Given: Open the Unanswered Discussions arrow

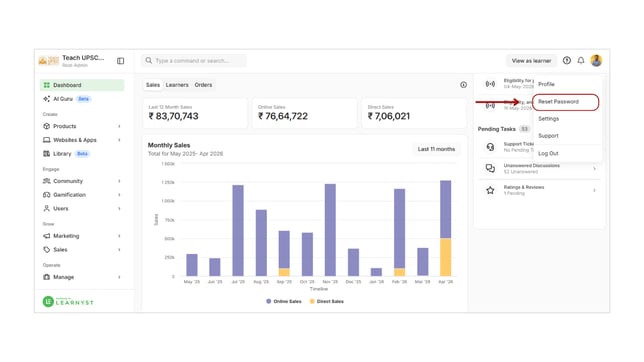Looking at the screenshot, I should pyautogui.click(x=594, y=168).
